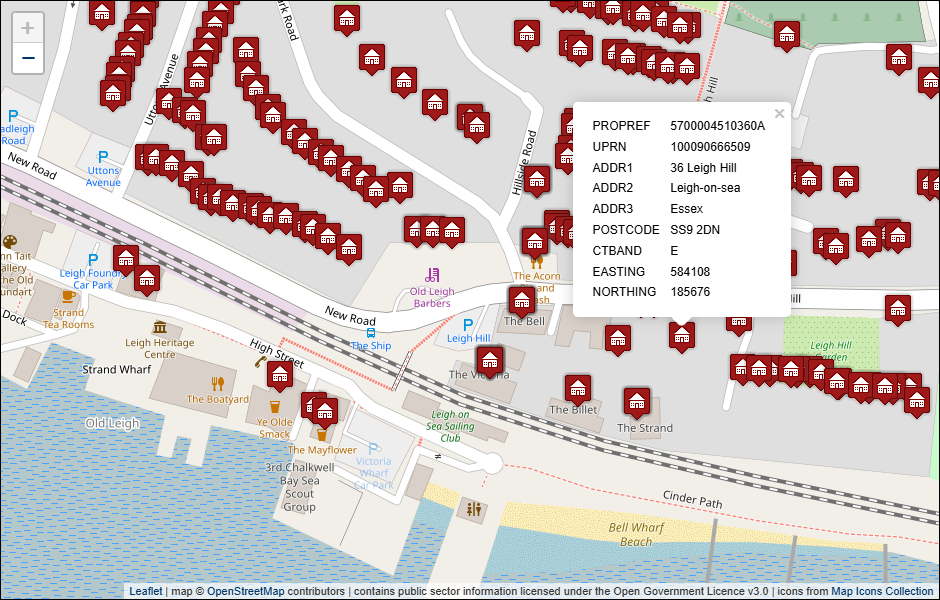This screenshot has height=600, width=940.
Task: Click the PROPREF value 5700004510360A
Action: tap(718, 126)
